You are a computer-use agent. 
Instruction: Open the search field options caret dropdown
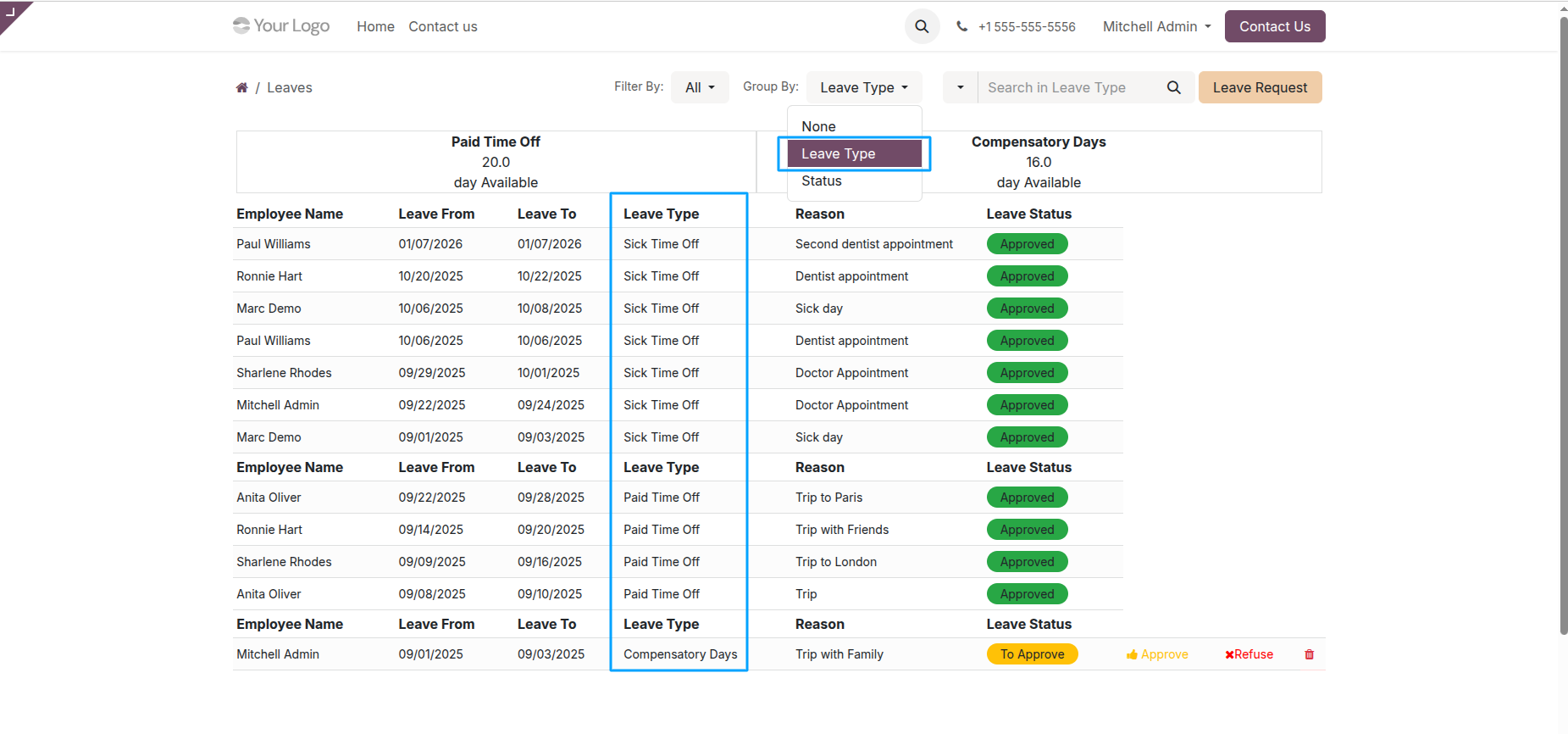[x=960, y=87]
